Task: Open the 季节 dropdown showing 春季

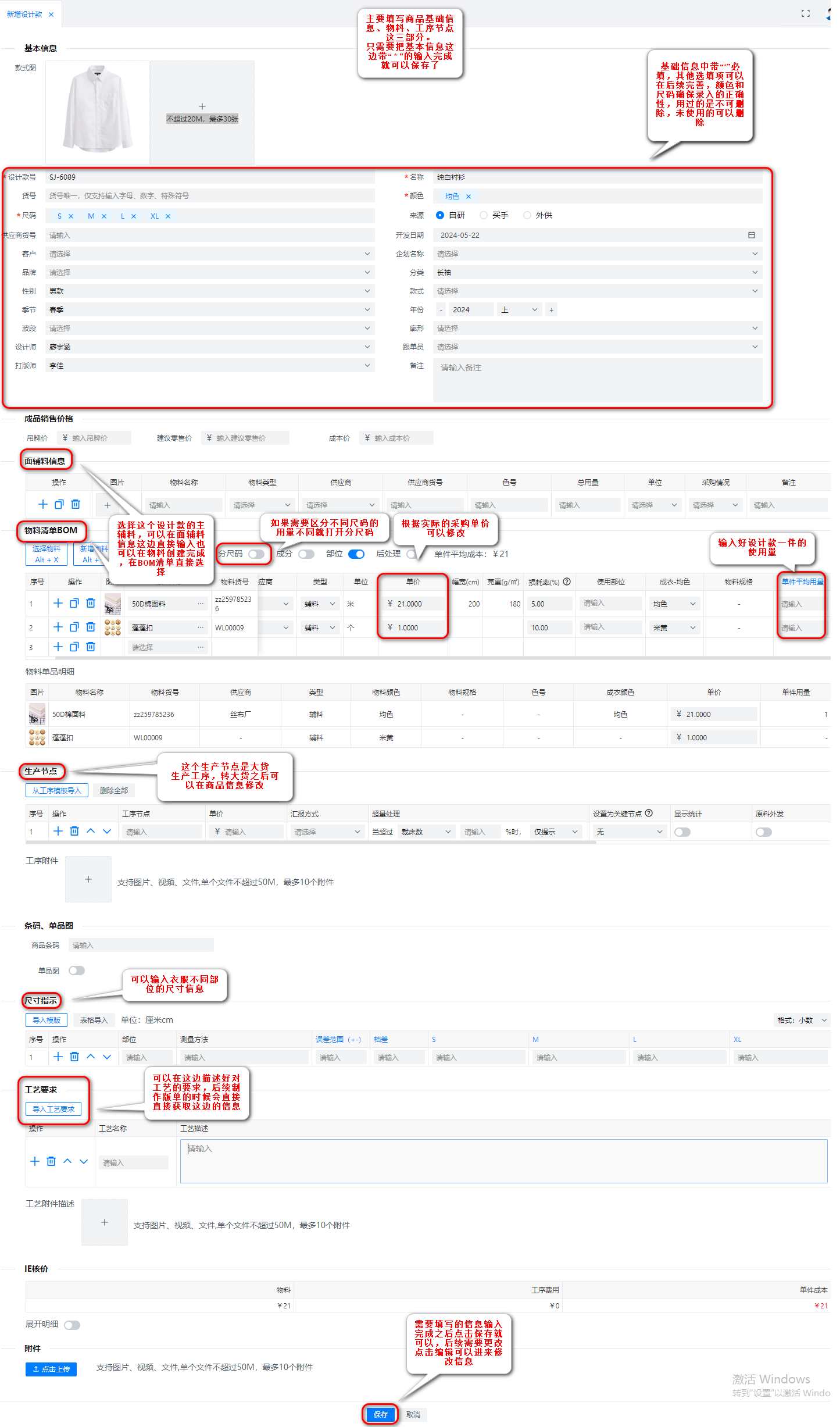Action: click(x=209, y=310)
